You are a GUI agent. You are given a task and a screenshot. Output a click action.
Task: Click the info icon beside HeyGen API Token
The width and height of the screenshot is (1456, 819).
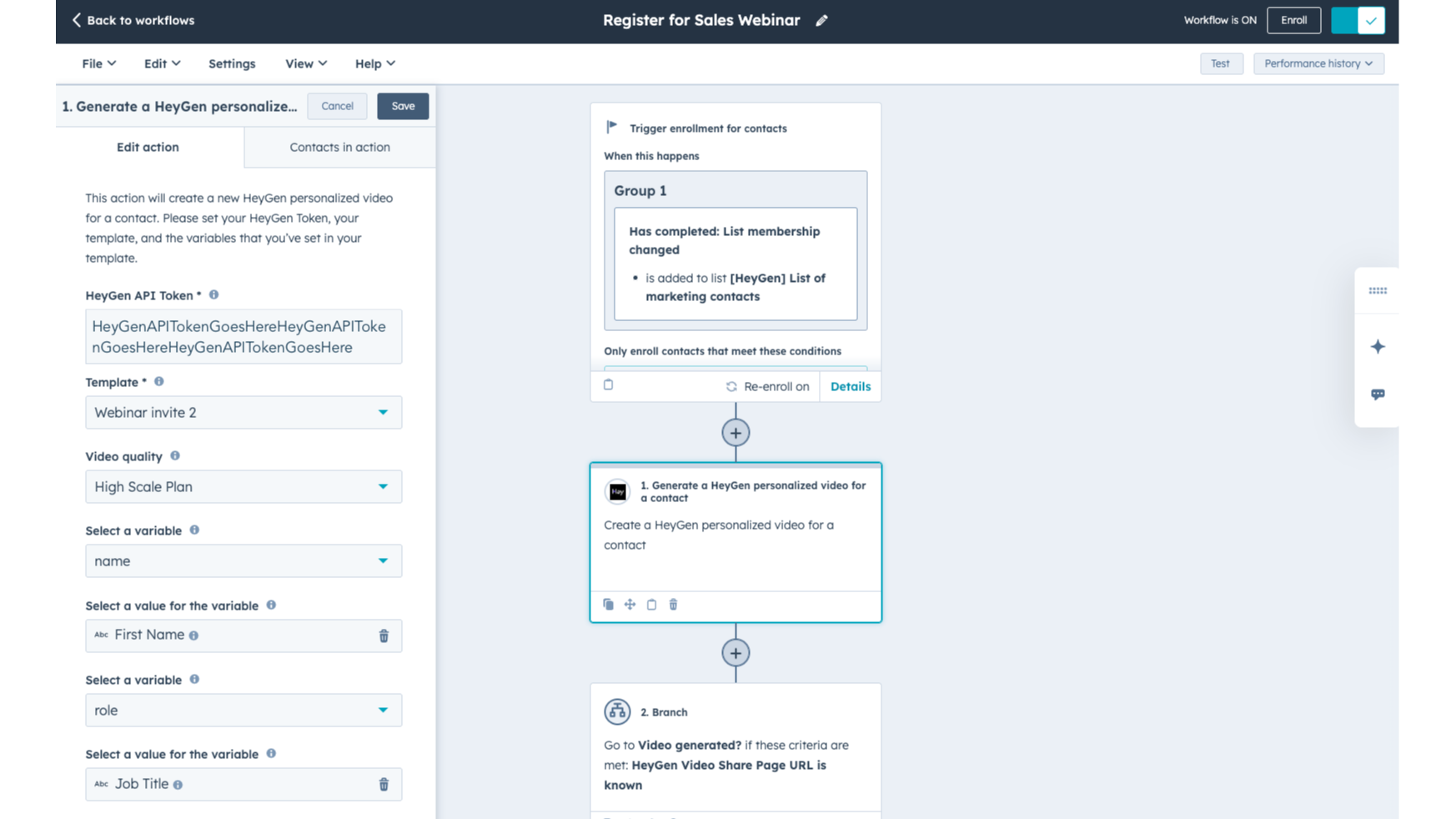pyautogui.click(x=213, y=295)
